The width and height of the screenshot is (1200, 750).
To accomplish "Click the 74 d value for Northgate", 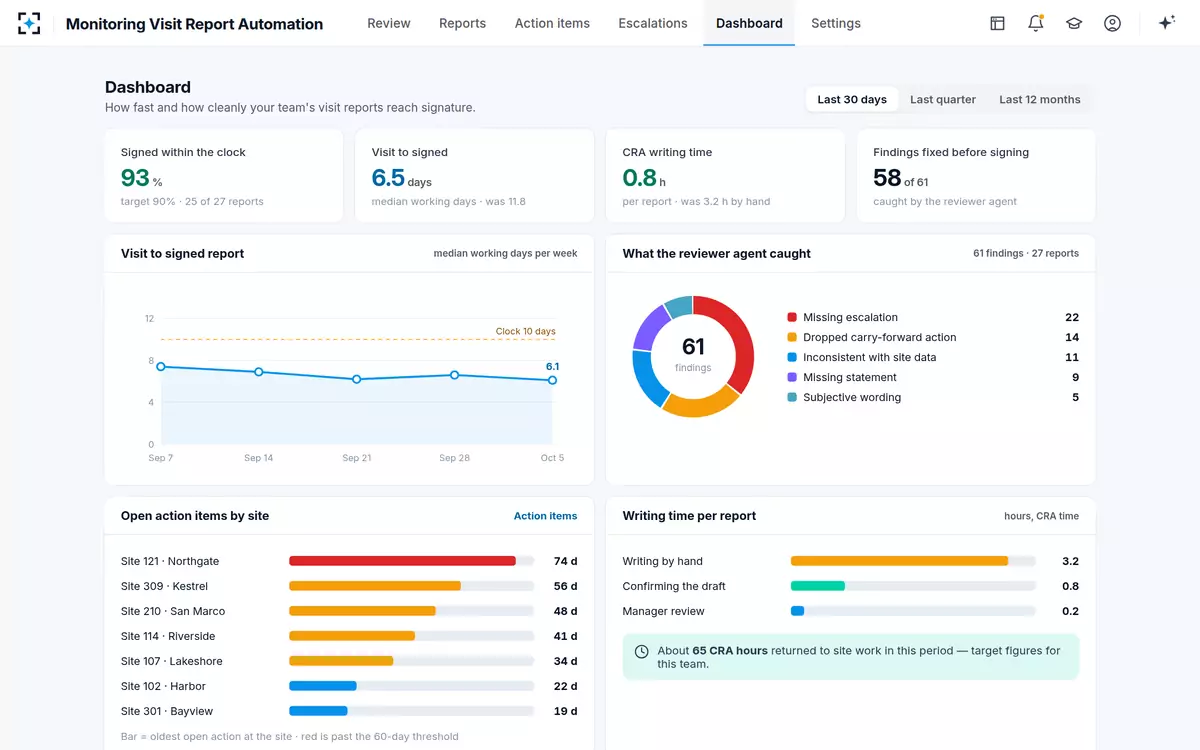I will [x=566, y=561].
